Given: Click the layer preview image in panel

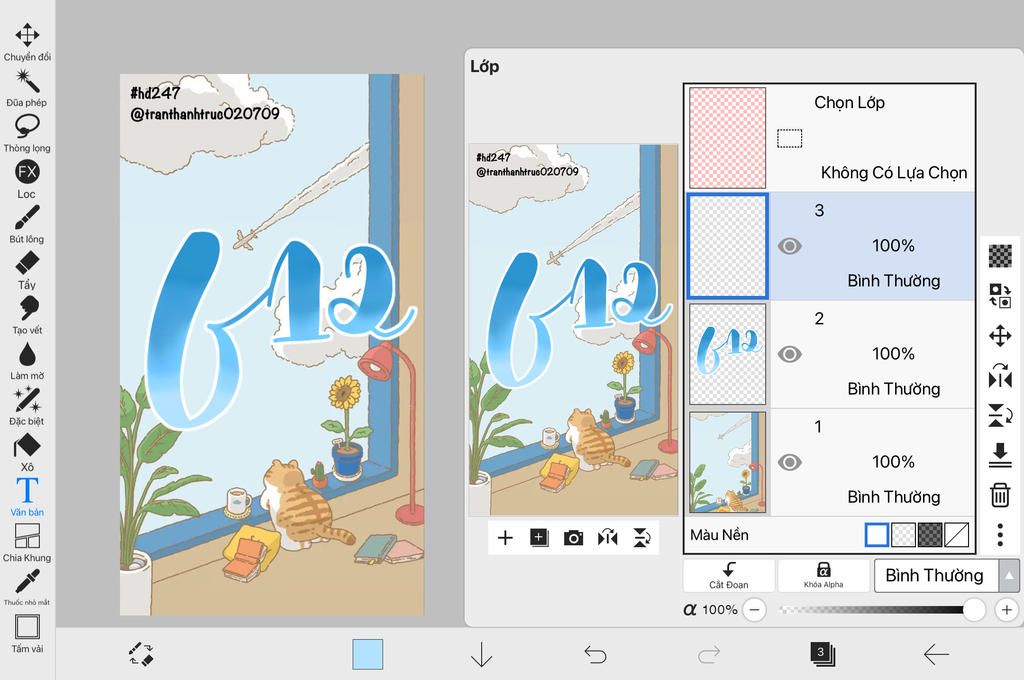Looking at the screenshot, I should [573, 330].
